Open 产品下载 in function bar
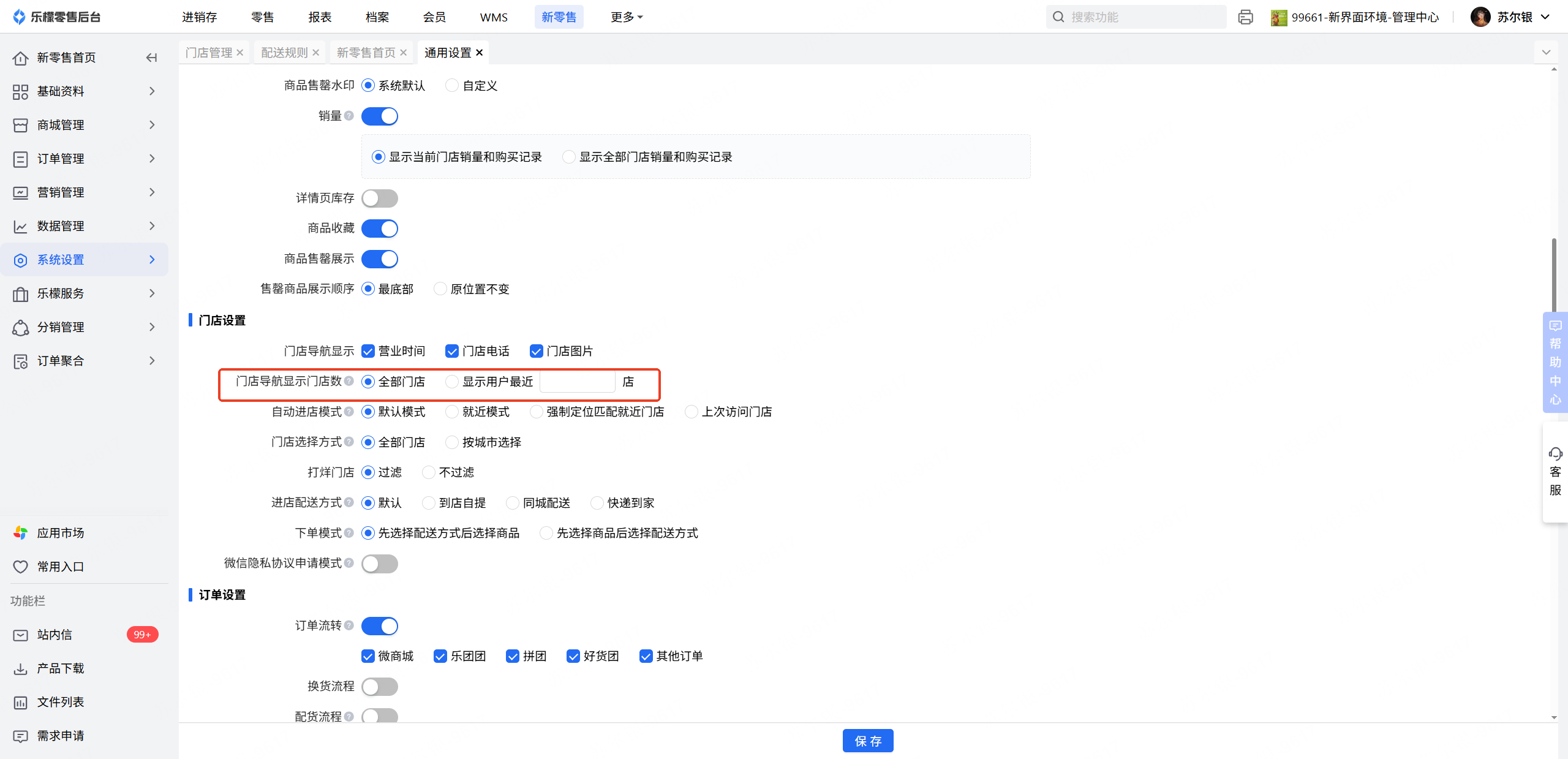The image size is (1568, 759). click(60, 668)
